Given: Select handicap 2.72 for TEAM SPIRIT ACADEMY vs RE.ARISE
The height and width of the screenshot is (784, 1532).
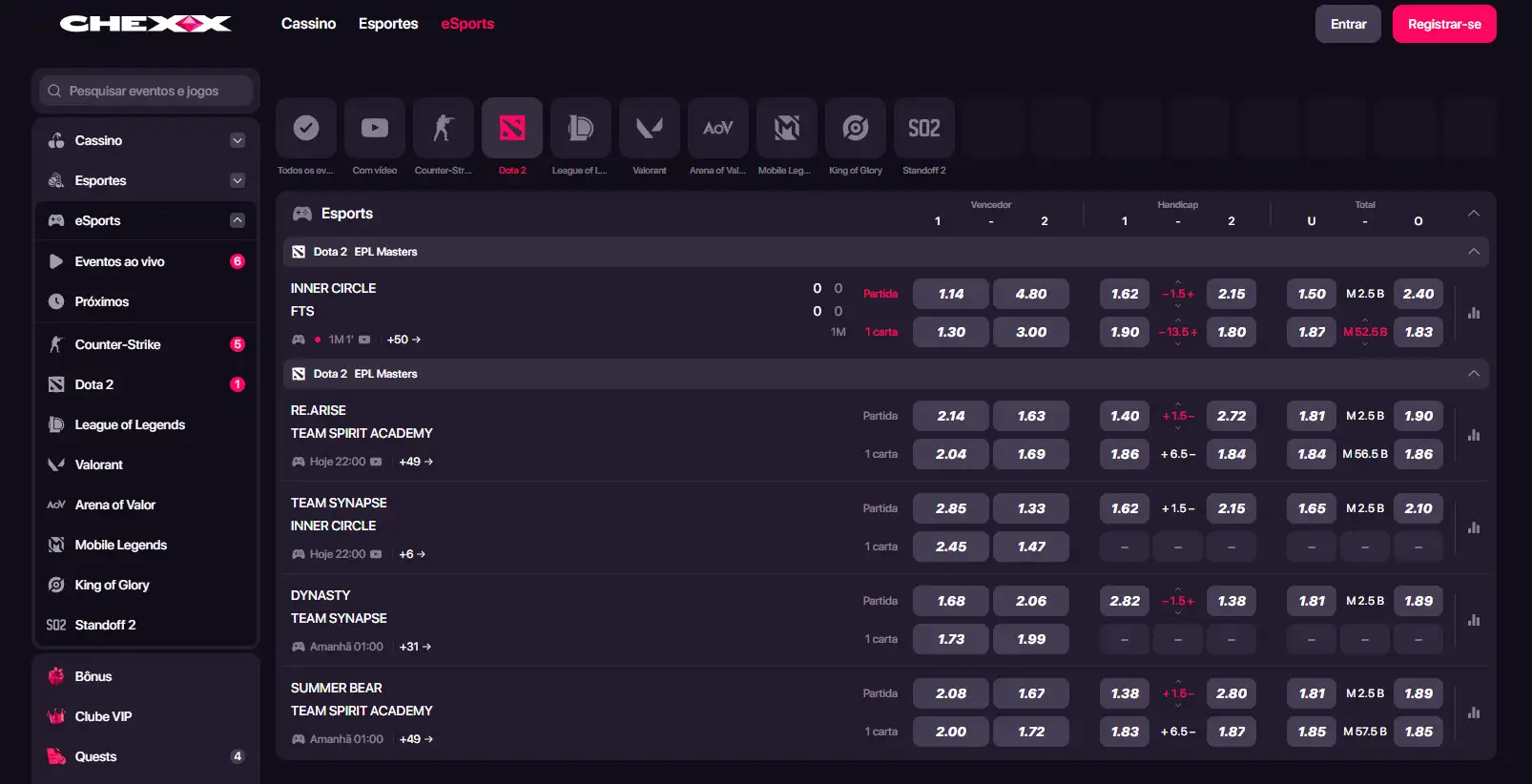Looking at the screenshot, I should [x=1232, y=416].
